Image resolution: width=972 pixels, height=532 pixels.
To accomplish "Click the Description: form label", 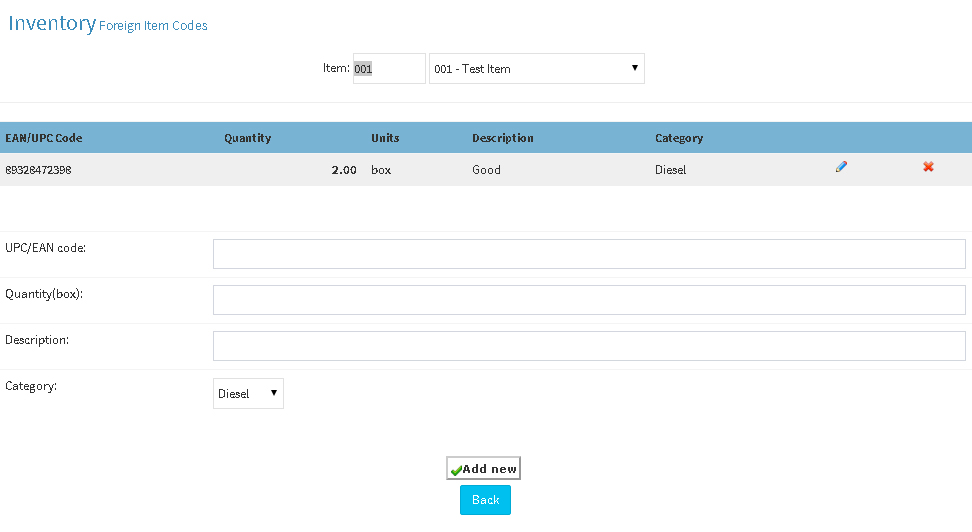I will coord(37,340).
